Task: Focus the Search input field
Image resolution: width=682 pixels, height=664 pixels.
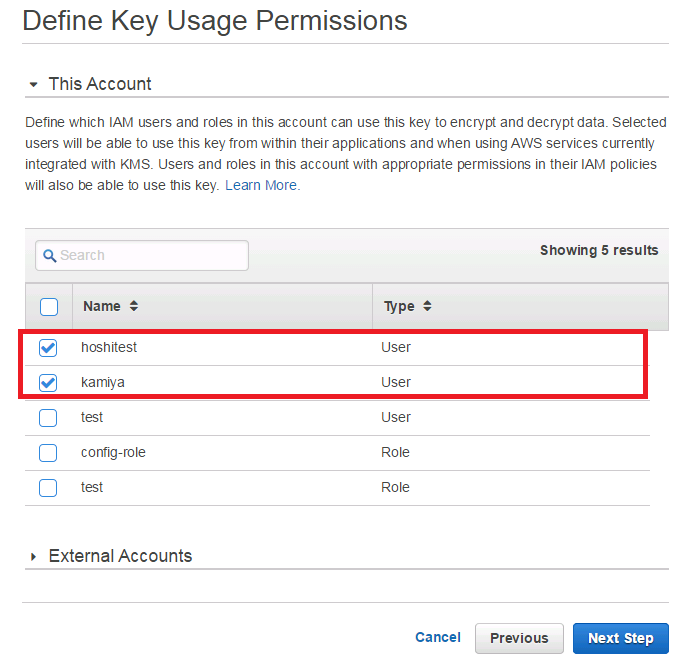Action: coord(142,256)
